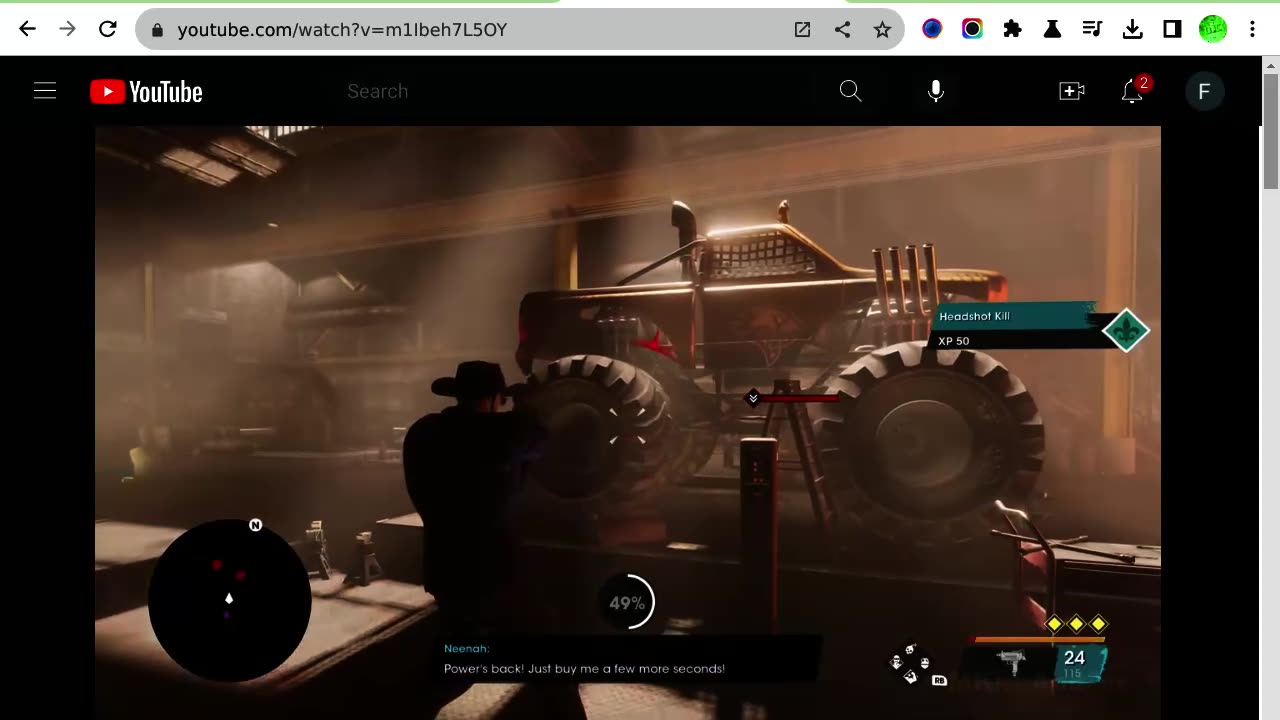Image resolution: width=1280 pixels, height=720 pixels.
Task: Go to YouTube home via logo
Action: 146,92
